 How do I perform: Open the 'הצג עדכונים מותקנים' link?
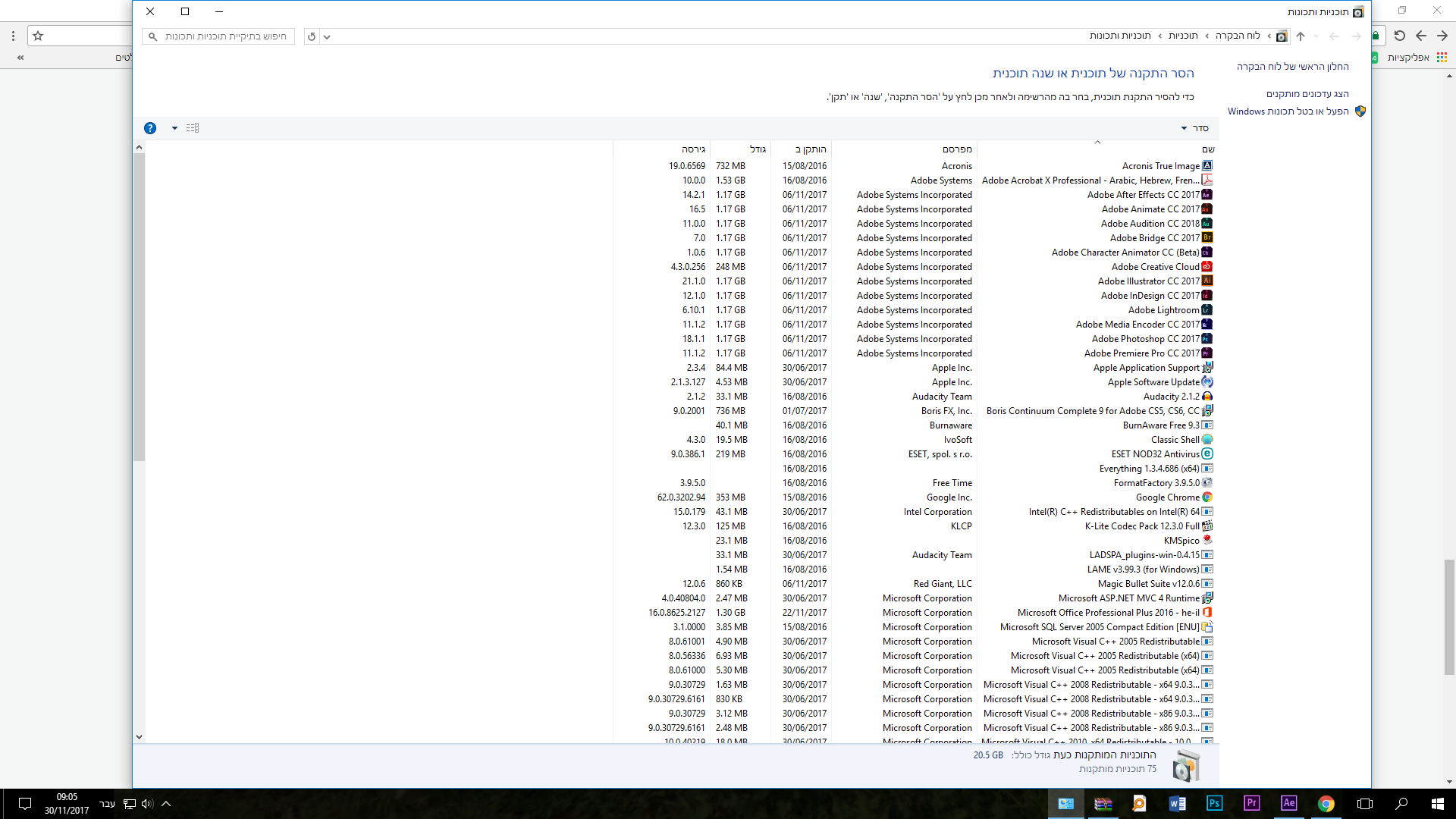tap(1307, 94)
